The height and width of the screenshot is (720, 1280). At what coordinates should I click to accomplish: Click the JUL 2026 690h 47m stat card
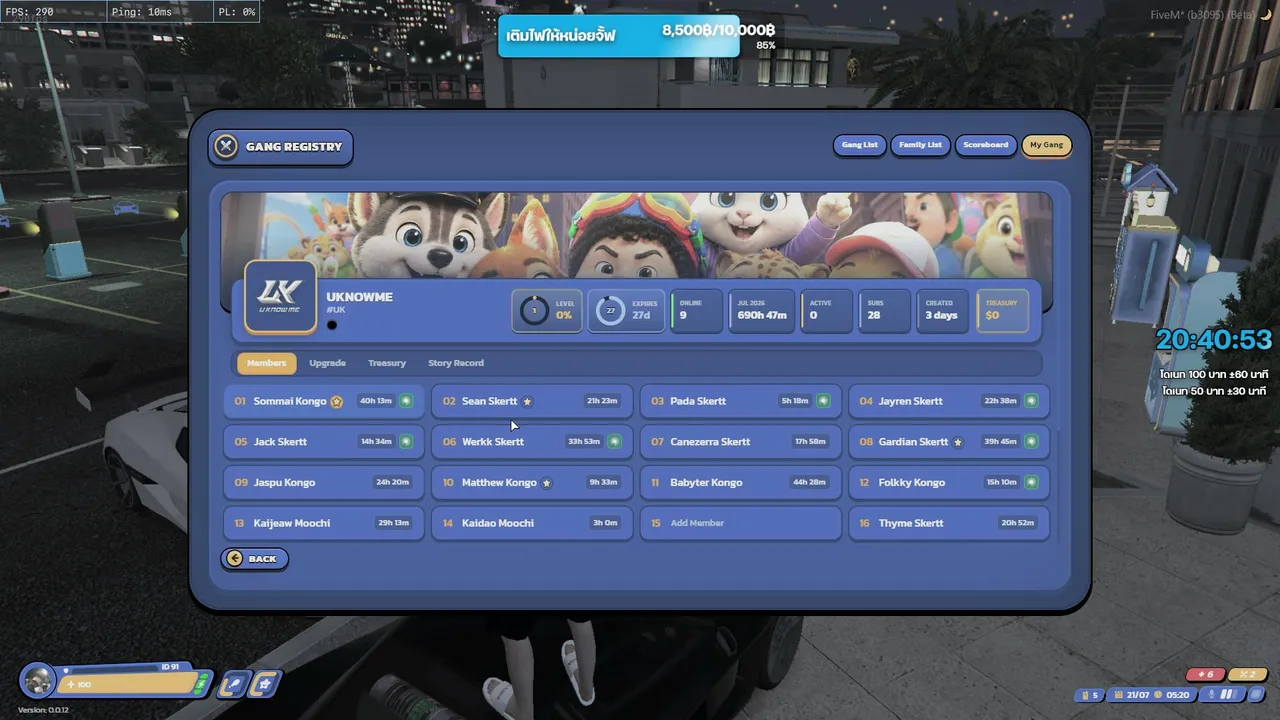tap(762, 311)
